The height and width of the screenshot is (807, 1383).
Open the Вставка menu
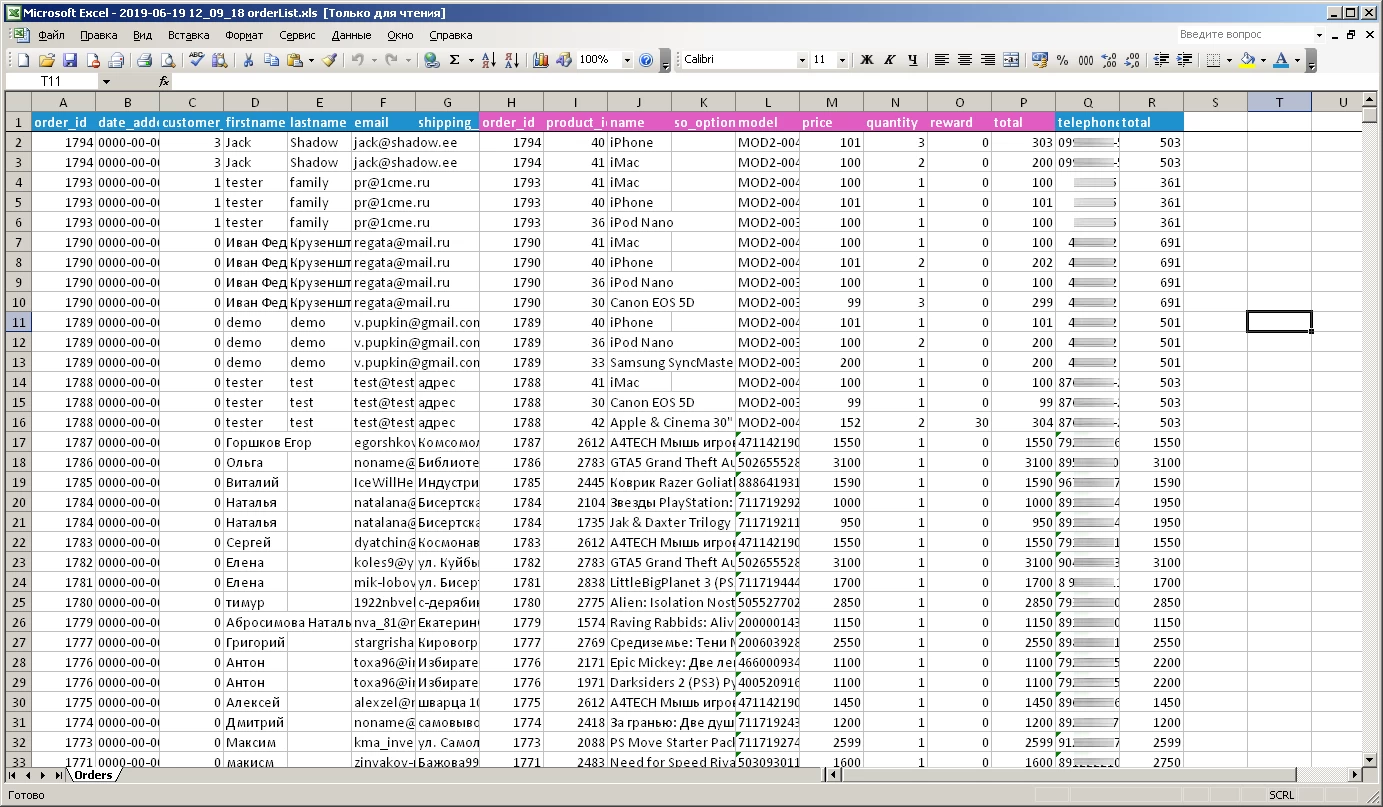click(189, 35)
